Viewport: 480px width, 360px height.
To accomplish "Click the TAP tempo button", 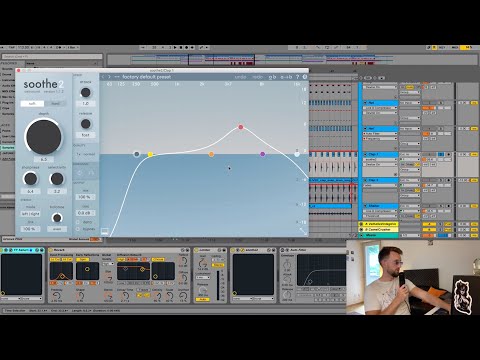I will pos(12,48).
